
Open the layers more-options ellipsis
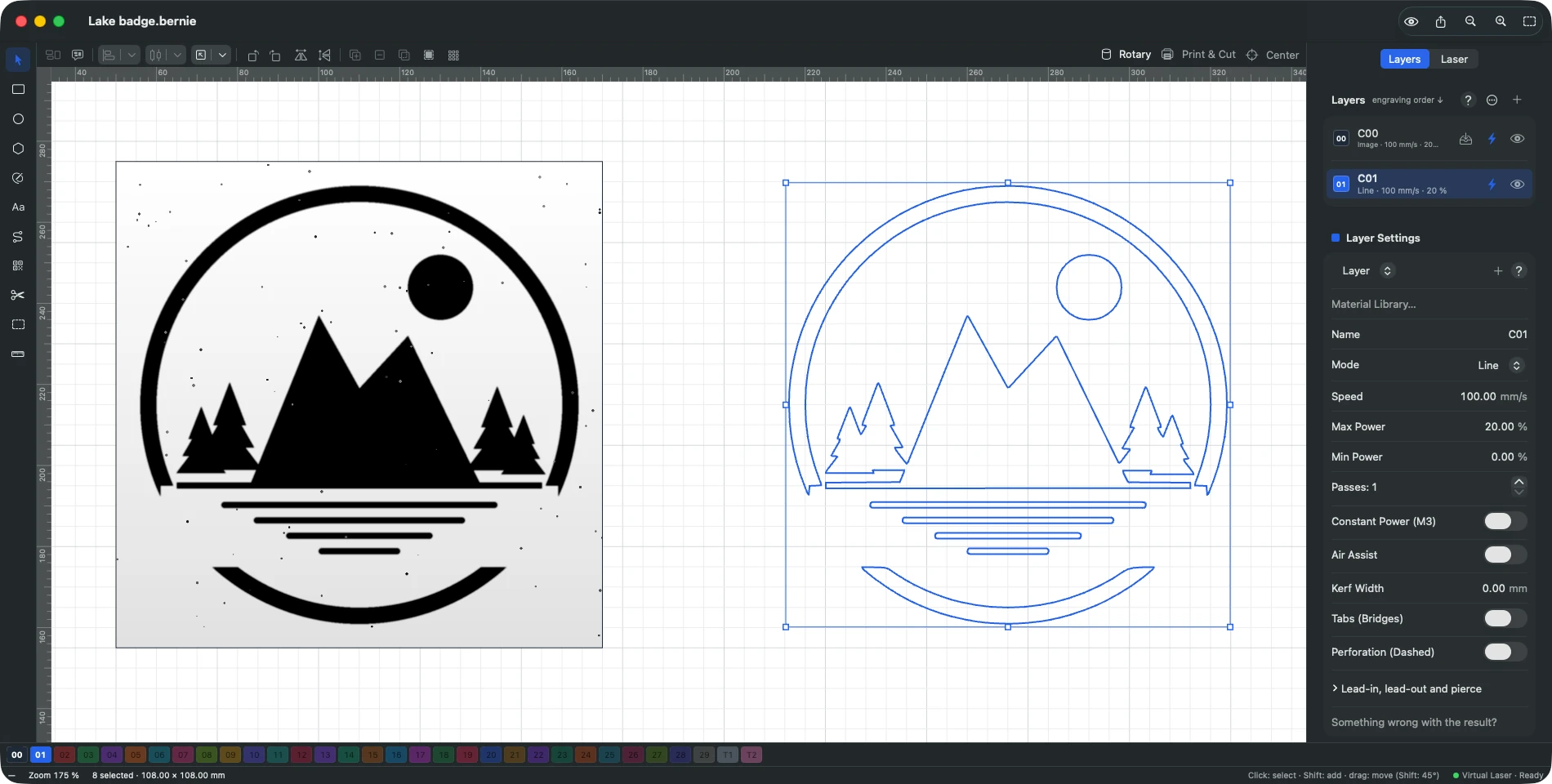[1492, 100]
